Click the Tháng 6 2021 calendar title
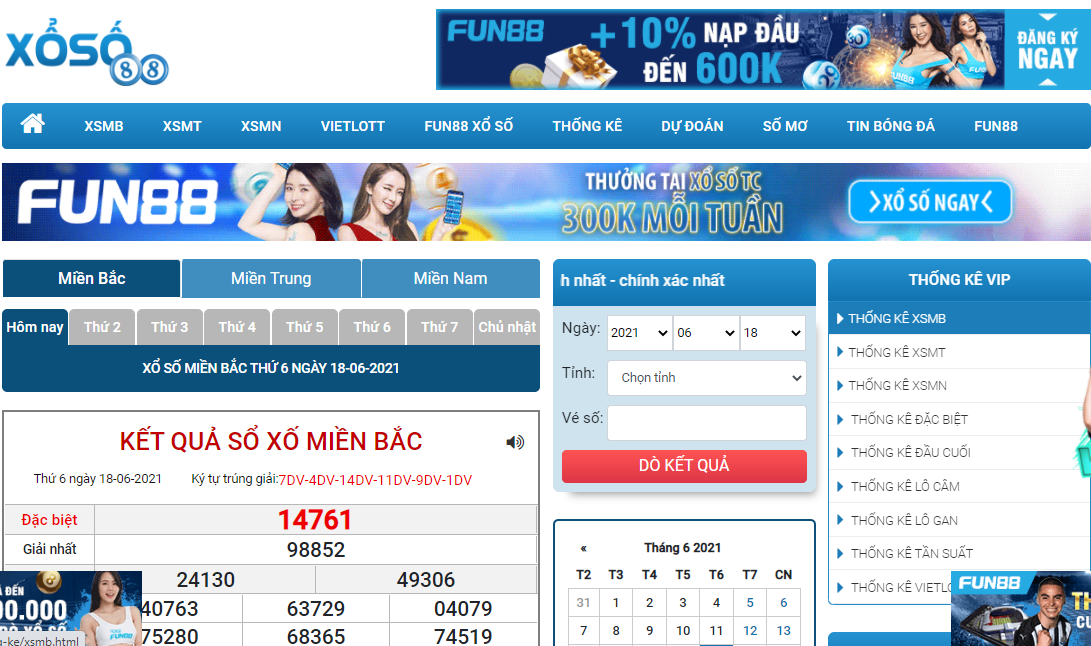The width and height of the screenshot is (1091, 646). (683, 548)
